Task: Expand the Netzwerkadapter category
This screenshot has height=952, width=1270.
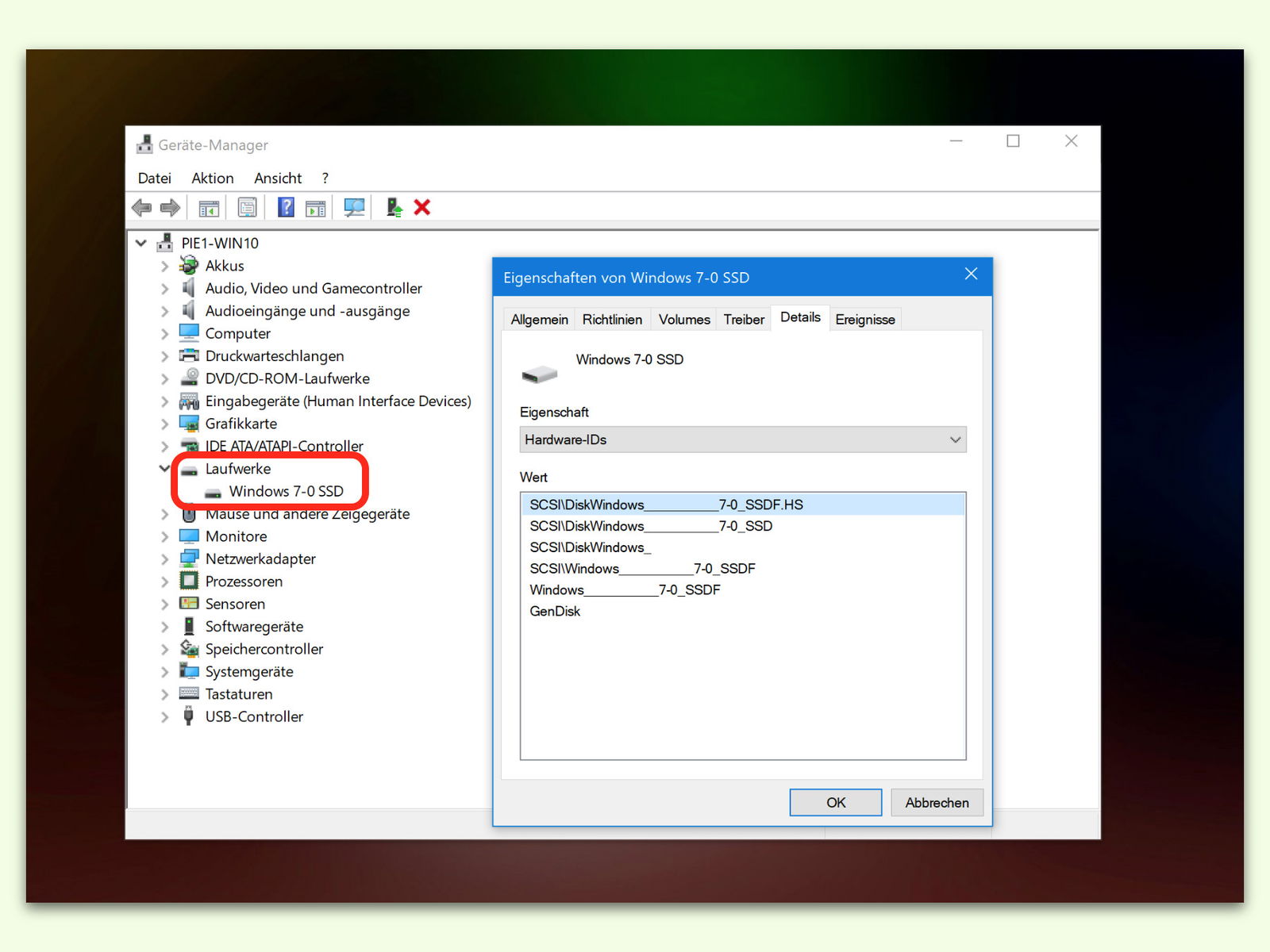Action: pos(165,559)
